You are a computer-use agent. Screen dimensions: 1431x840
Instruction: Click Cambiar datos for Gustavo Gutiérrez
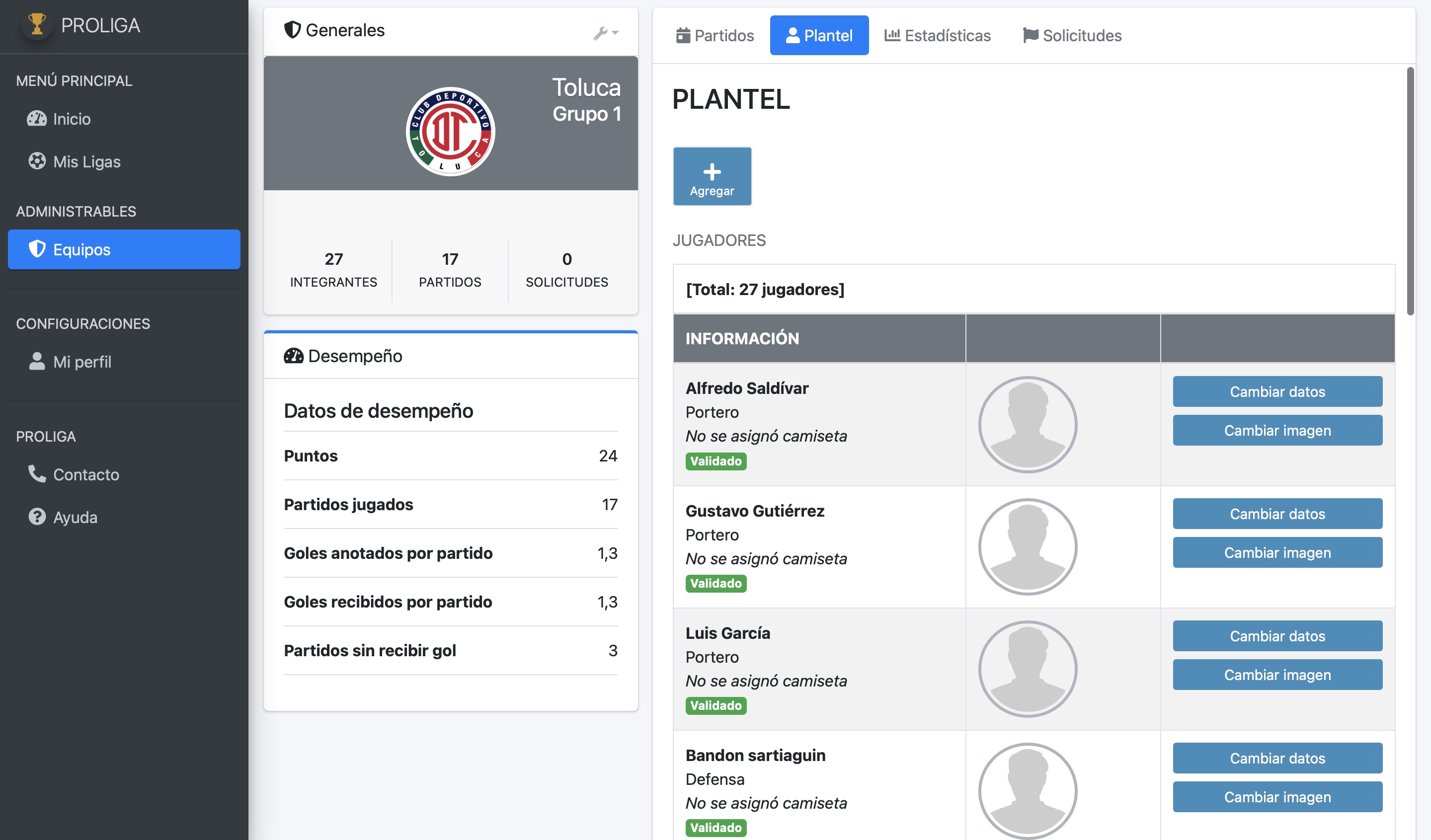[1277, 513]
